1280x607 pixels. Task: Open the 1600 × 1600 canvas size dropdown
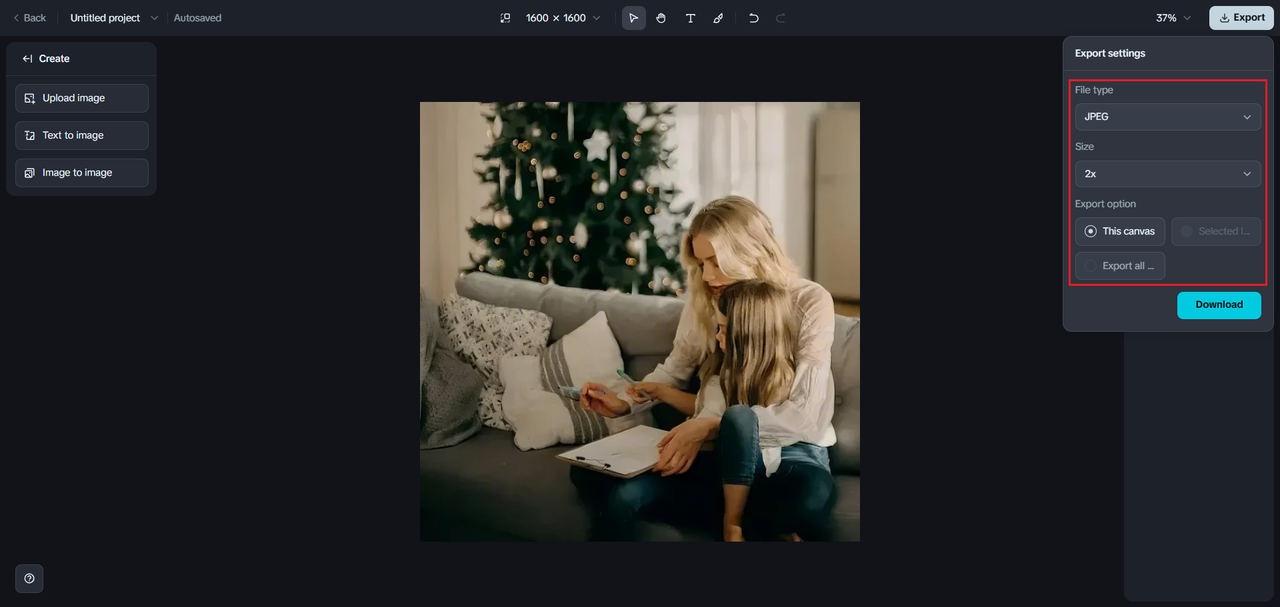(x=564, y=18)
